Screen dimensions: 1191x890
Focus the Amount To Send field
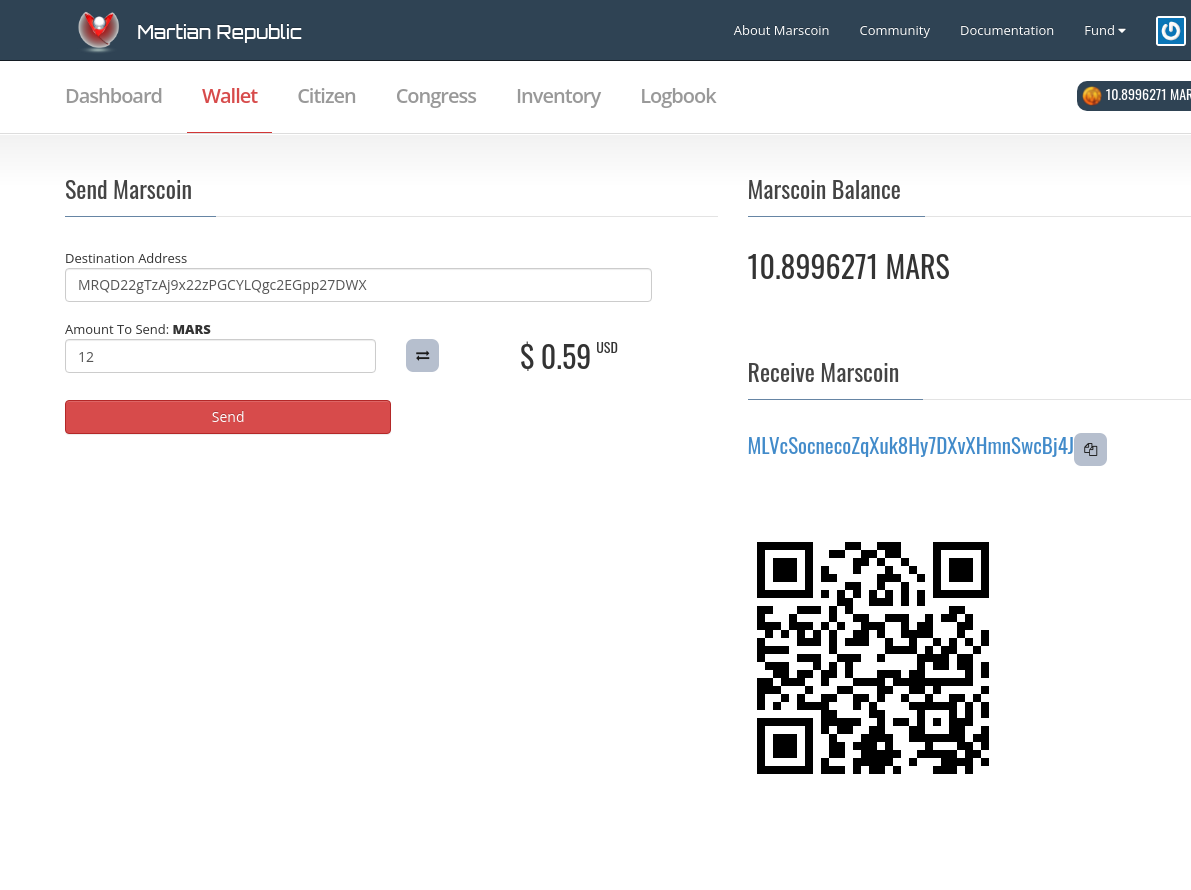(220, 356)
